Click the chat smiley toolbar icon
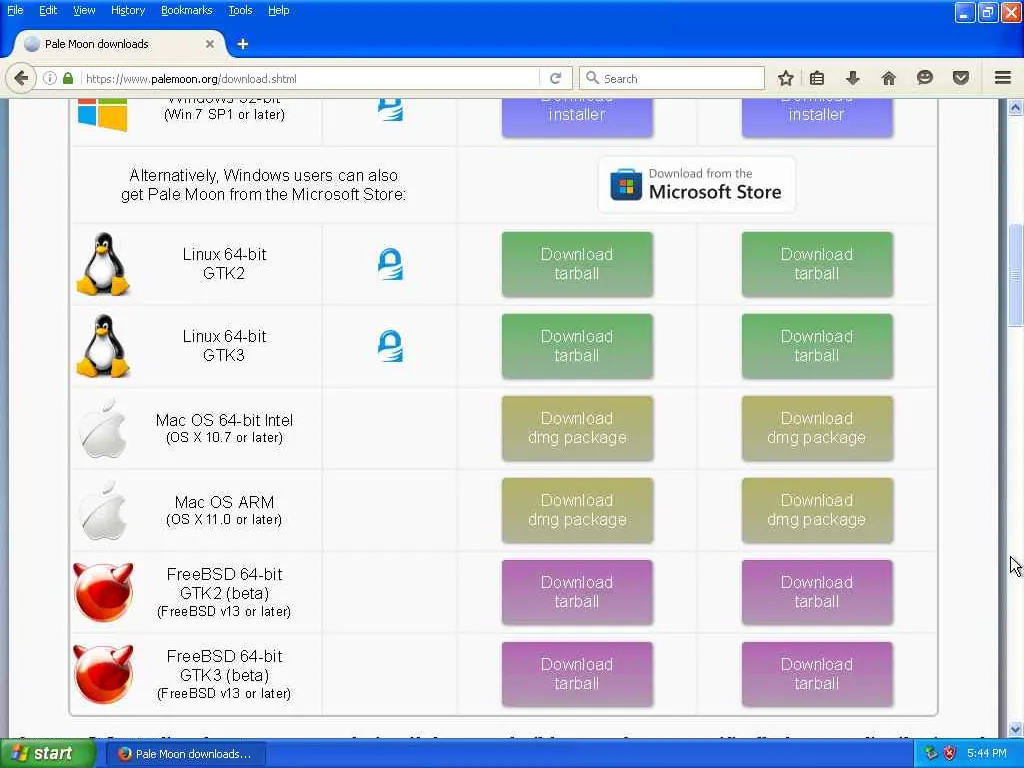This screenshot has height=768, width=1024. (925, 78)
